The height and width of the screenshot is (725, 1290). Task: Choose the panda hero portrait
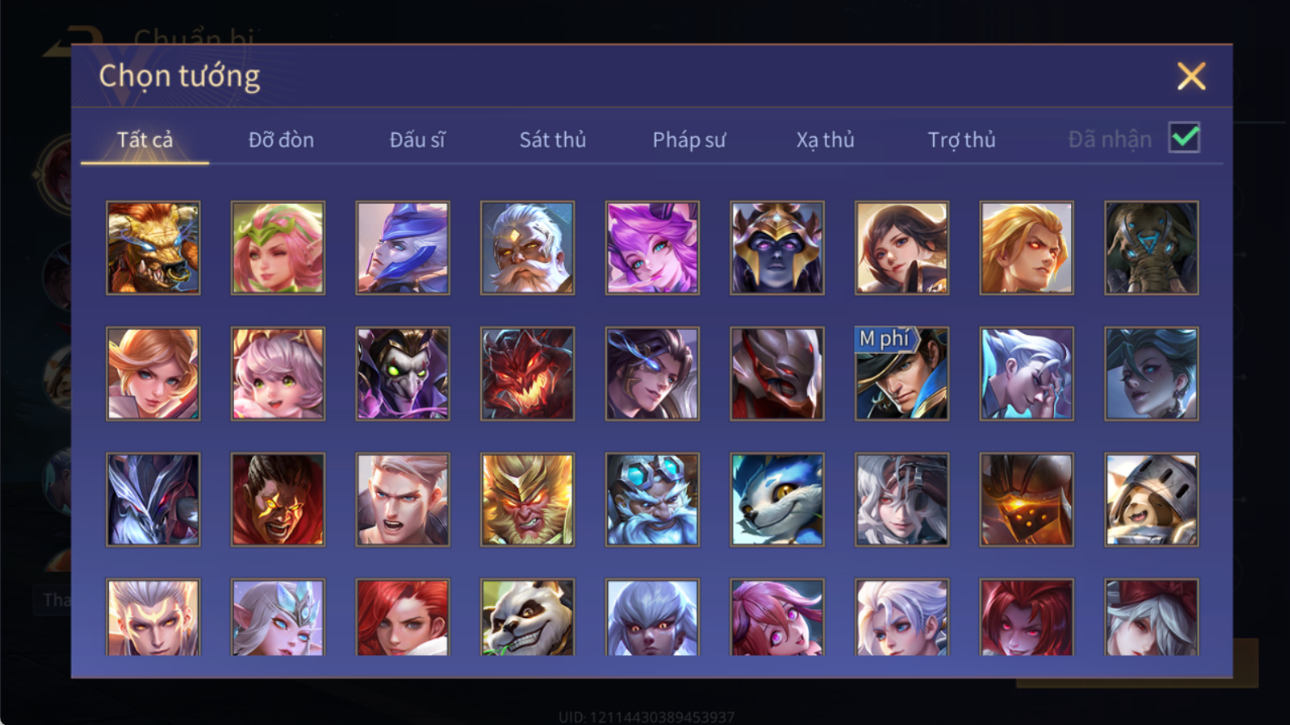click(527, 618)
